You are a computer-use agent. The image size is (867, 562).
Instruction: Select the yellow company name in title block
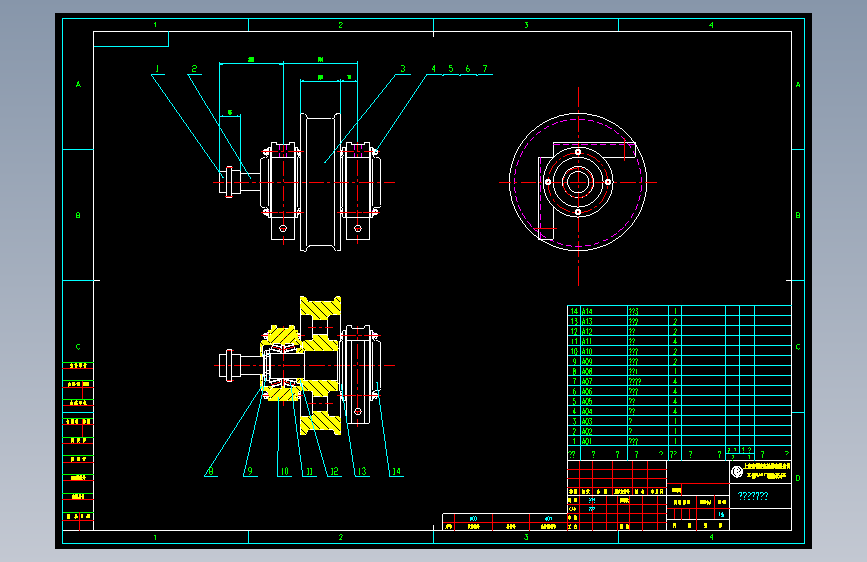[767, 471]
